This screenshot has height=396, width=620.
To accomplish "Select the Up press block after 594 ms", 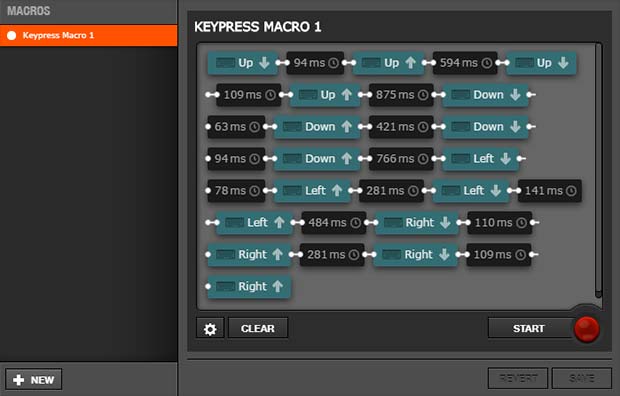I will 541,63.
